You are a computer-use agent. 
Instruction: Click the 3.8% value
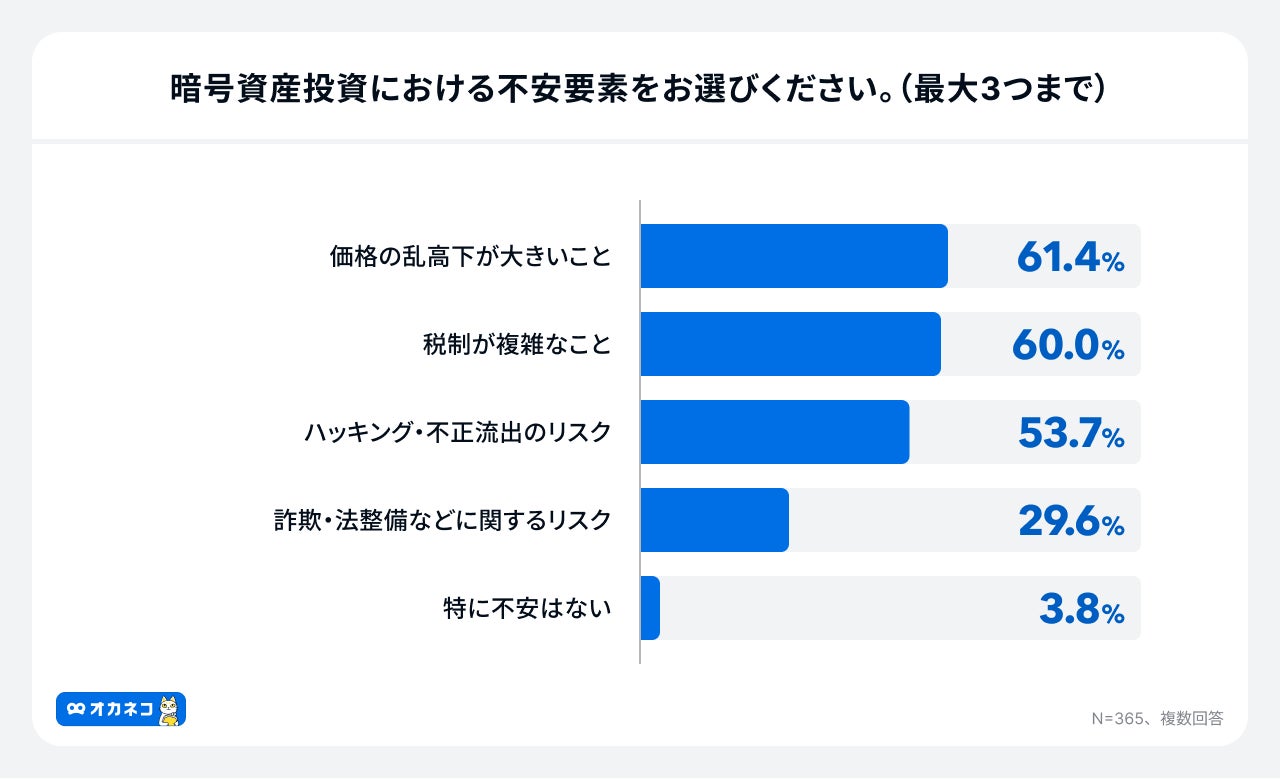(1081, 610)
